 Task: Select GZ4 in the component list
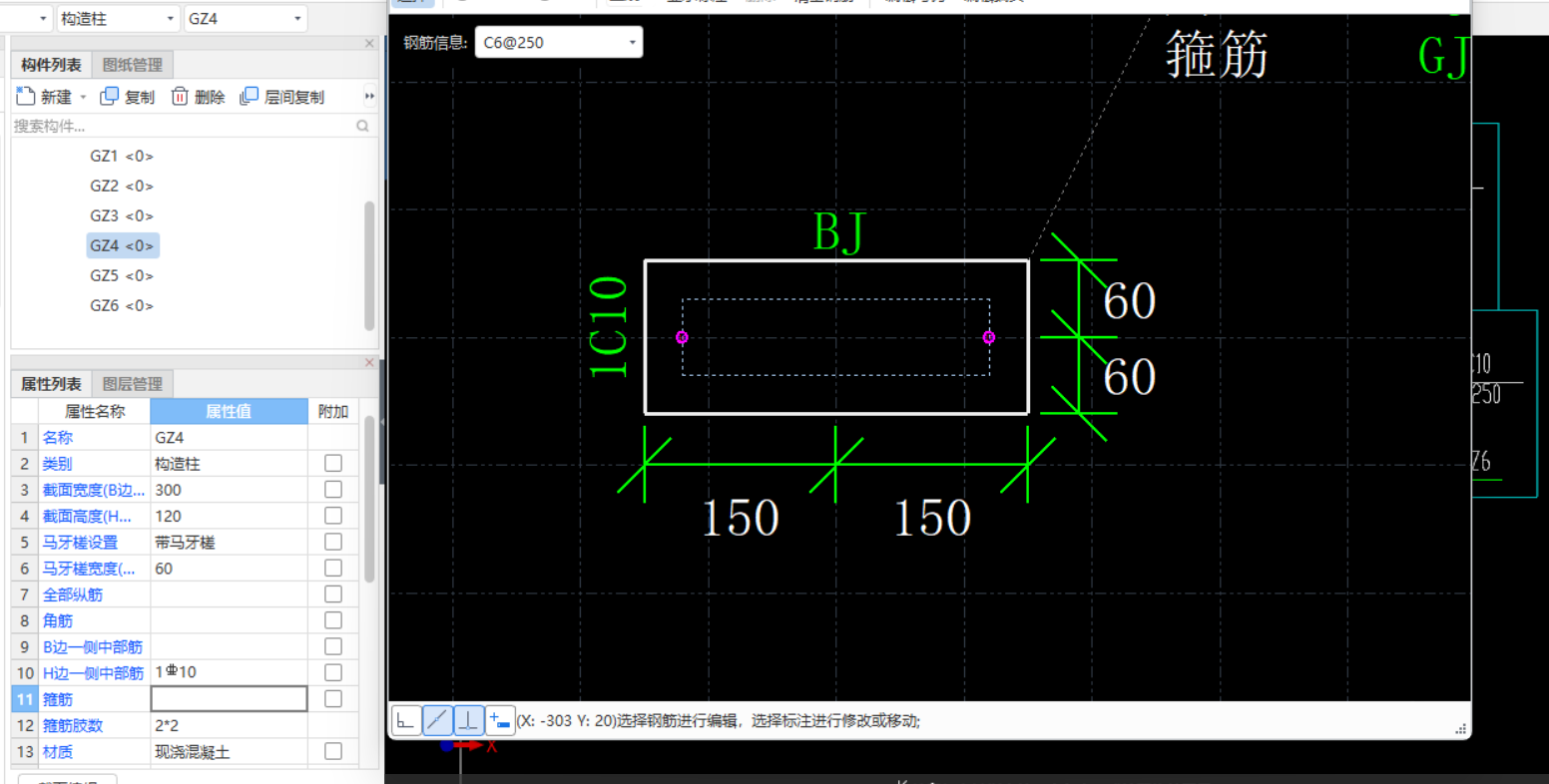122,245
